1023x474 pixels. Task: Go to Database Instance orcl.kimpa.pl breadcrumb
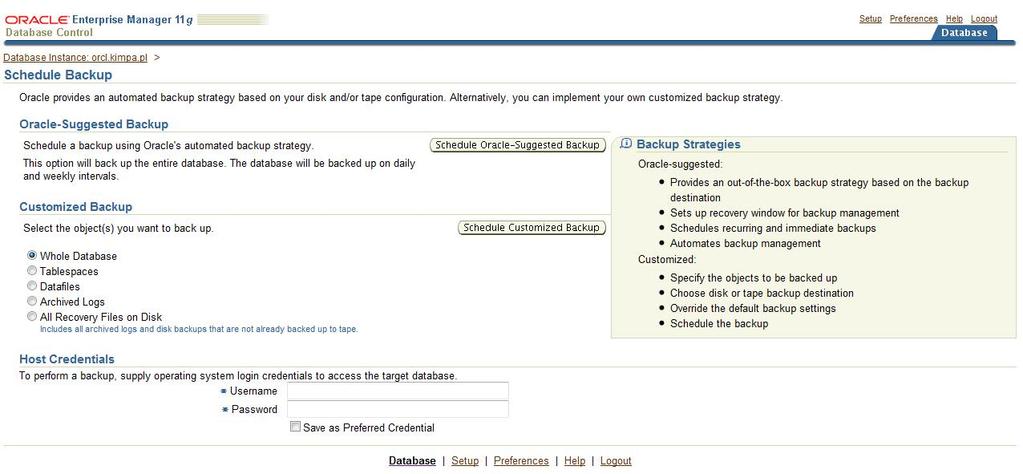[x=76, y=57]
